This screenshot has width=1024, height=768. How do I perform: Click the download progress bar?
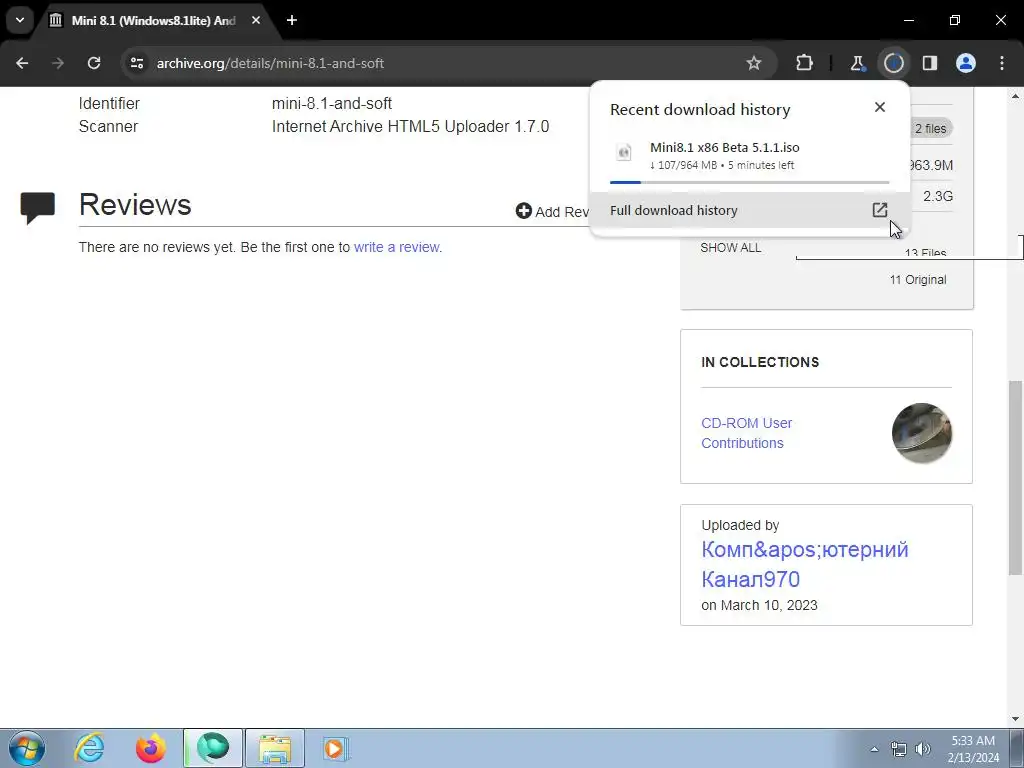[x=749, y=182]
